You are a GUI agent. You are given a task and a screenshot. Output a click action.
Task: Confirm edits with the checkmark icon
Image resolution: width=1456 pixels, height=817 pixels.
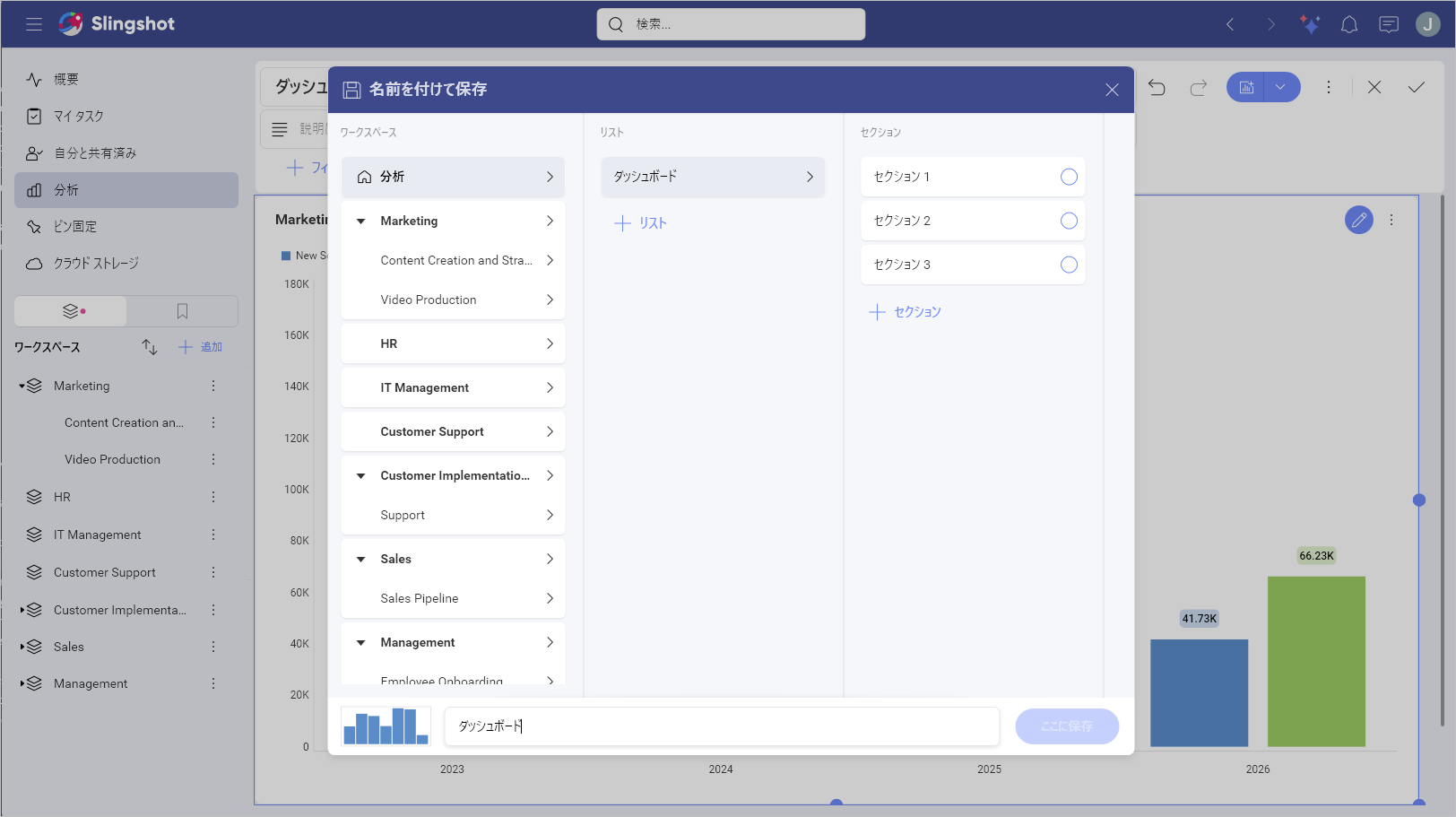1417,87
